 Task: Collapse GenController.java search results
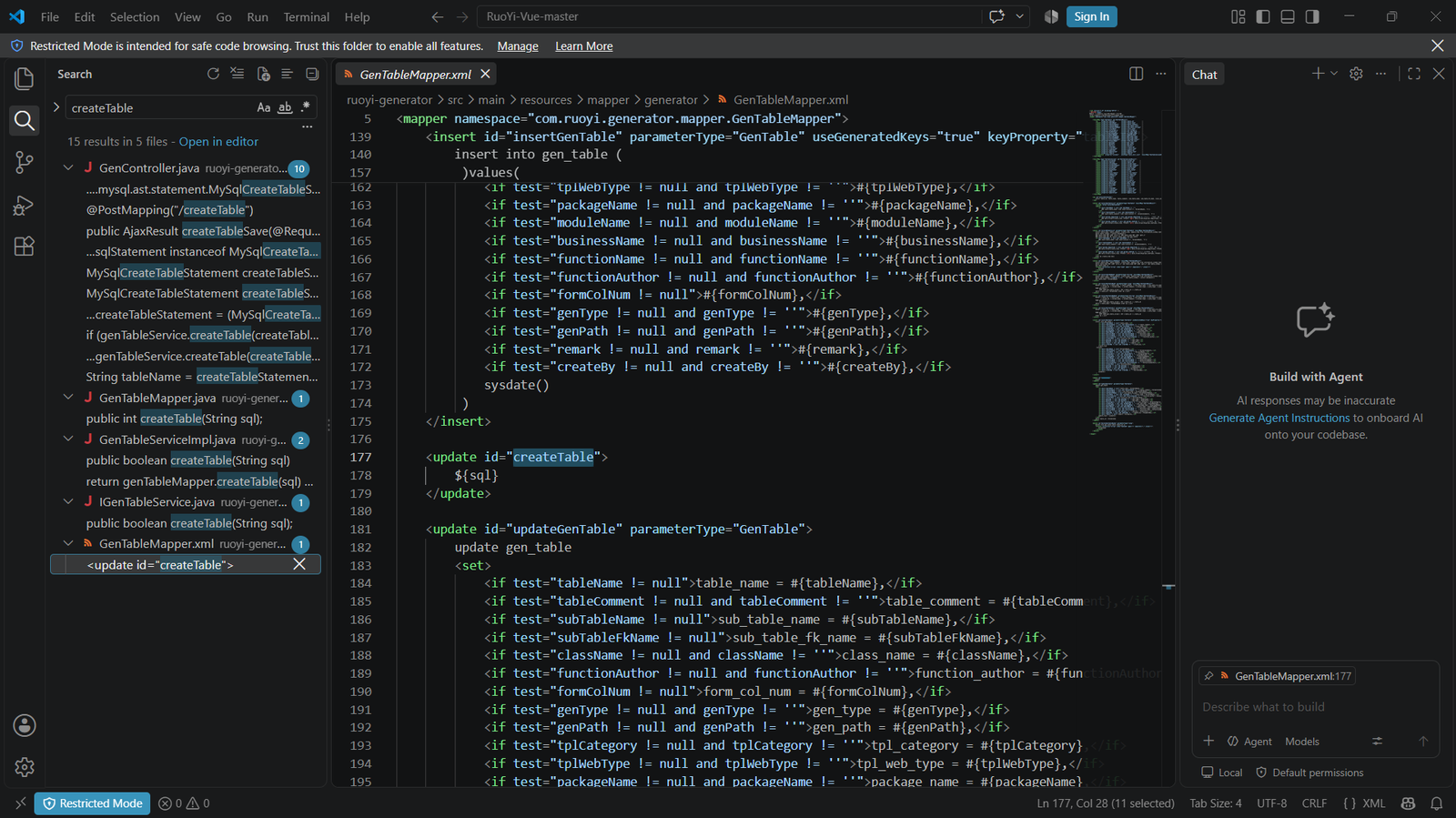click(68, 167)
